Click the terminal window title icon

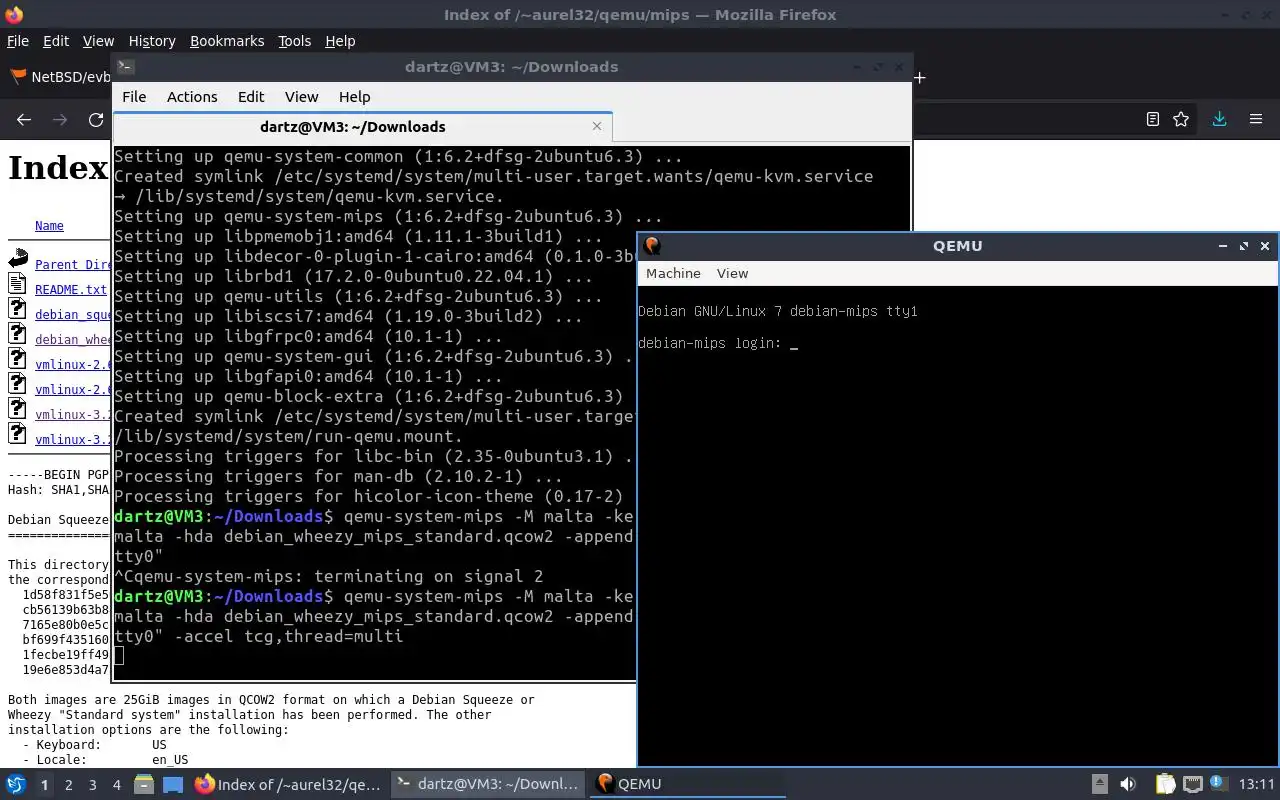point(125,67)
